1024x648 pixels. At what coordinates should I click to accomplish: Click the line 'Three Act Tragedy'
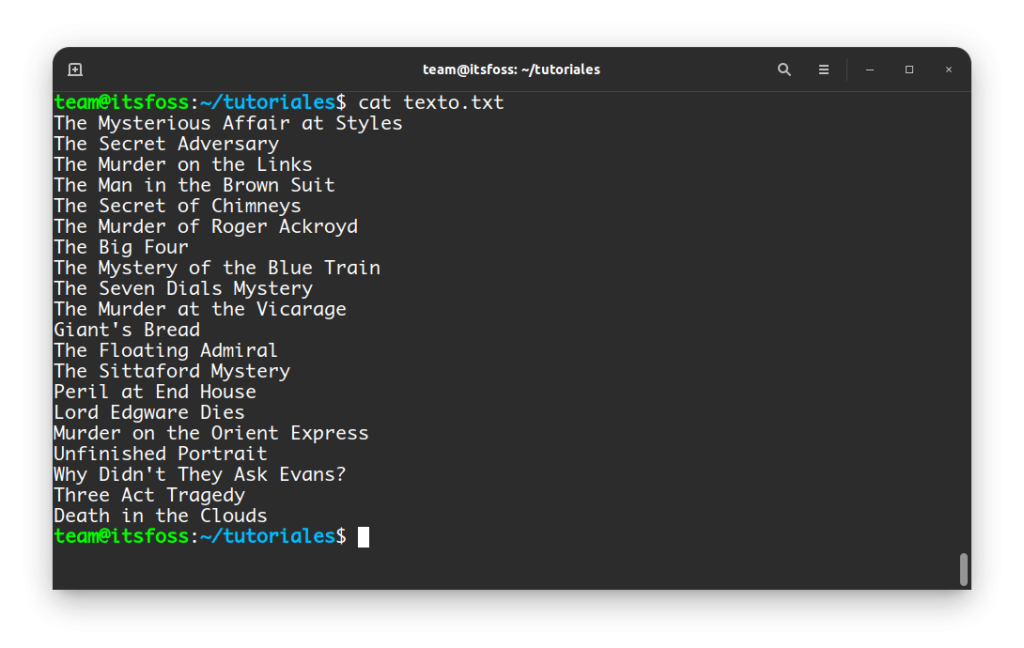pos(150,496)
